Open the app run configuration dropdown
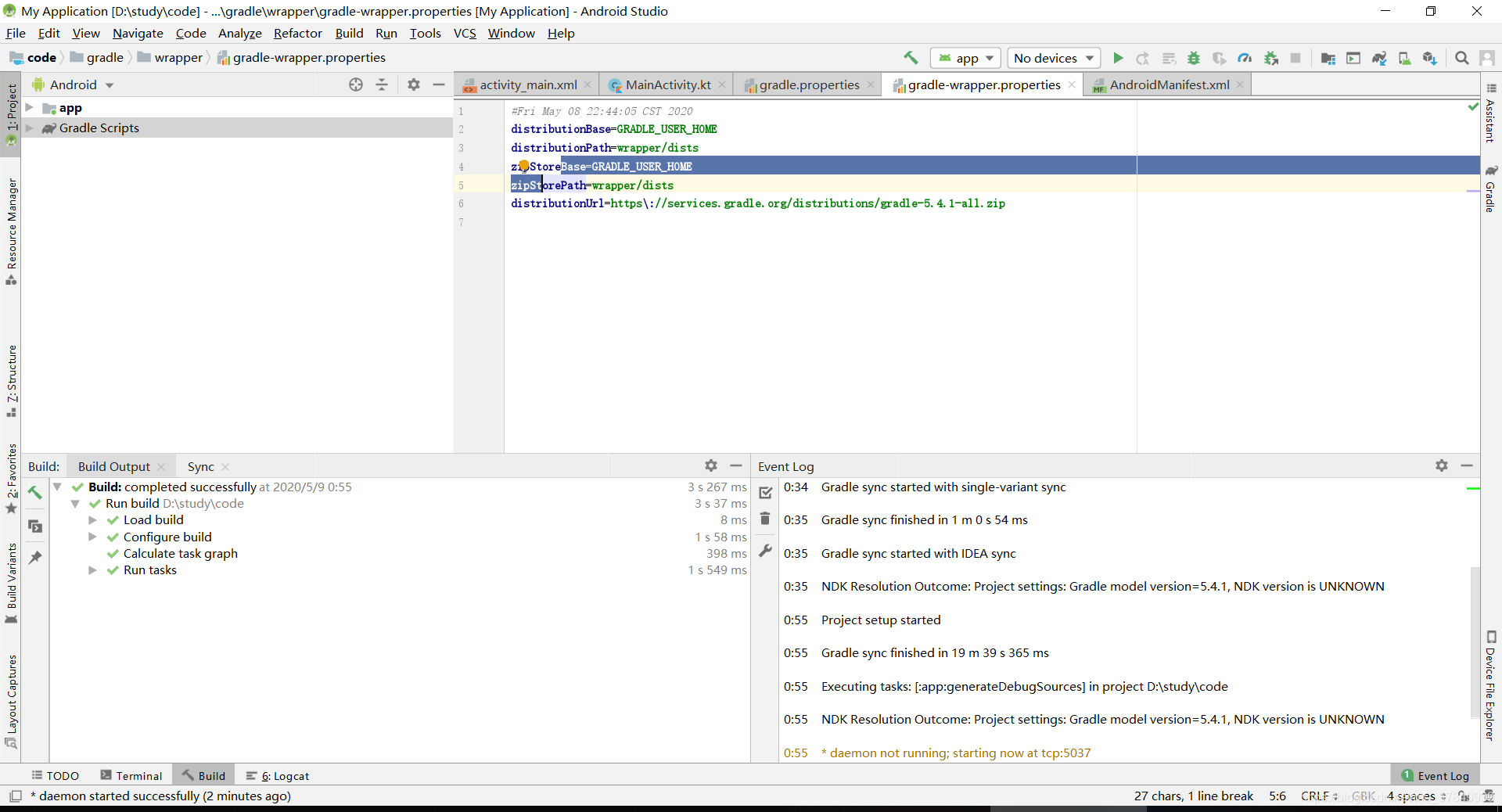 pos(966,58)
